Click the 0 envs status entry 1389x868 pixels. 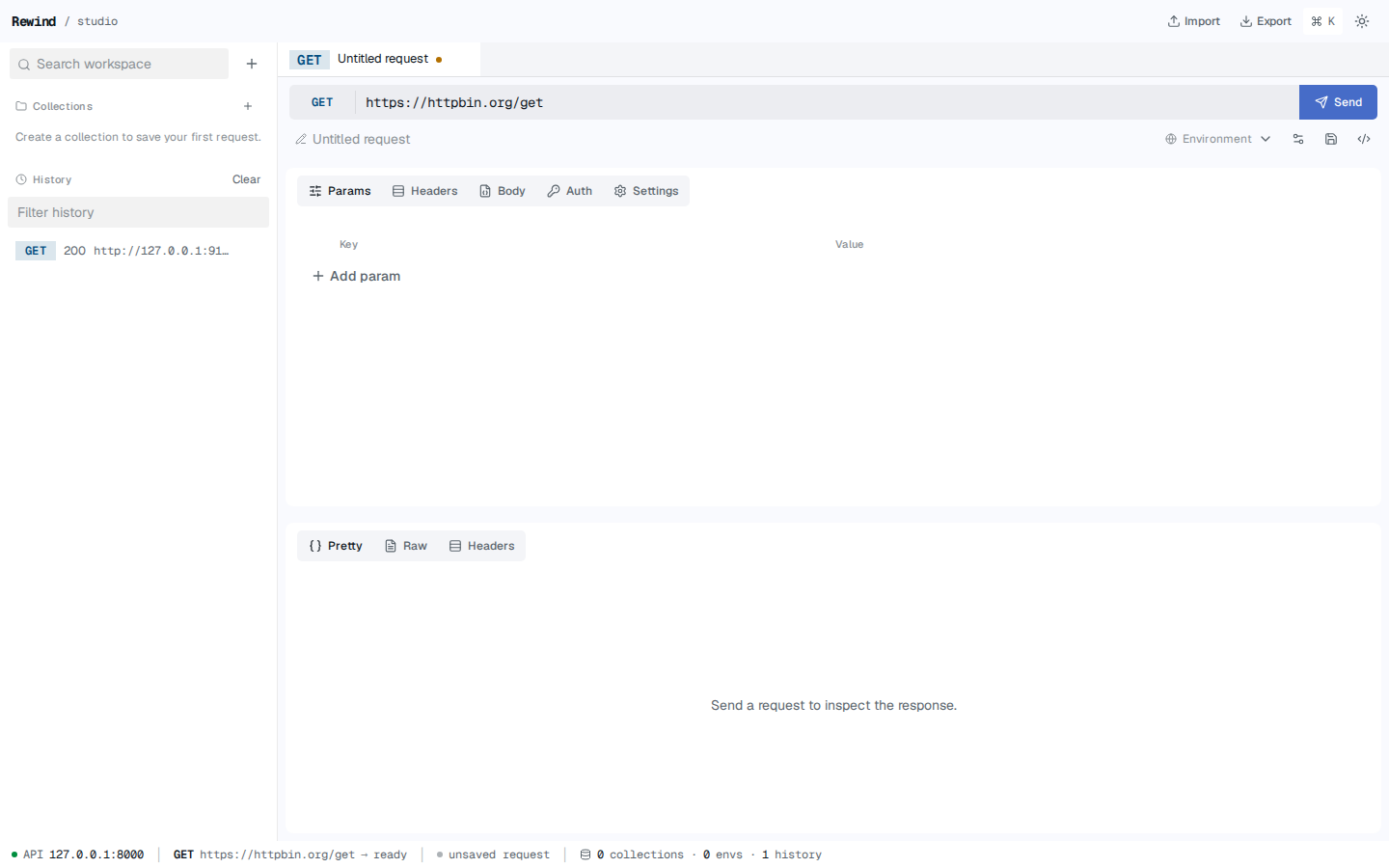tap(722, 854)
